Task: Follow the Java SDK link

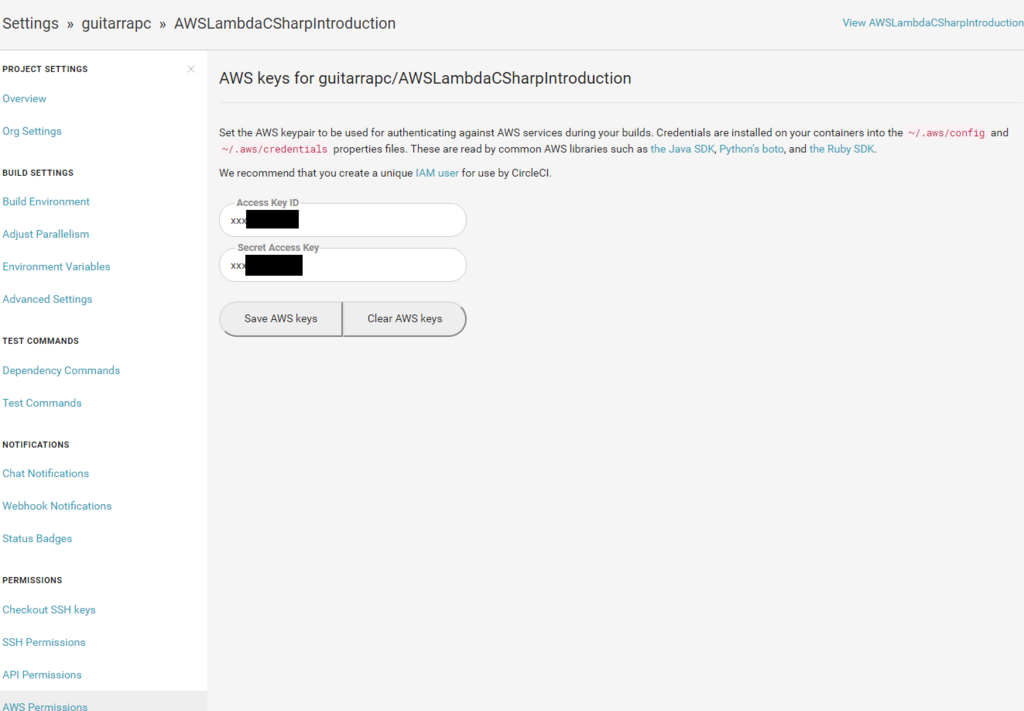Action: 682,149
